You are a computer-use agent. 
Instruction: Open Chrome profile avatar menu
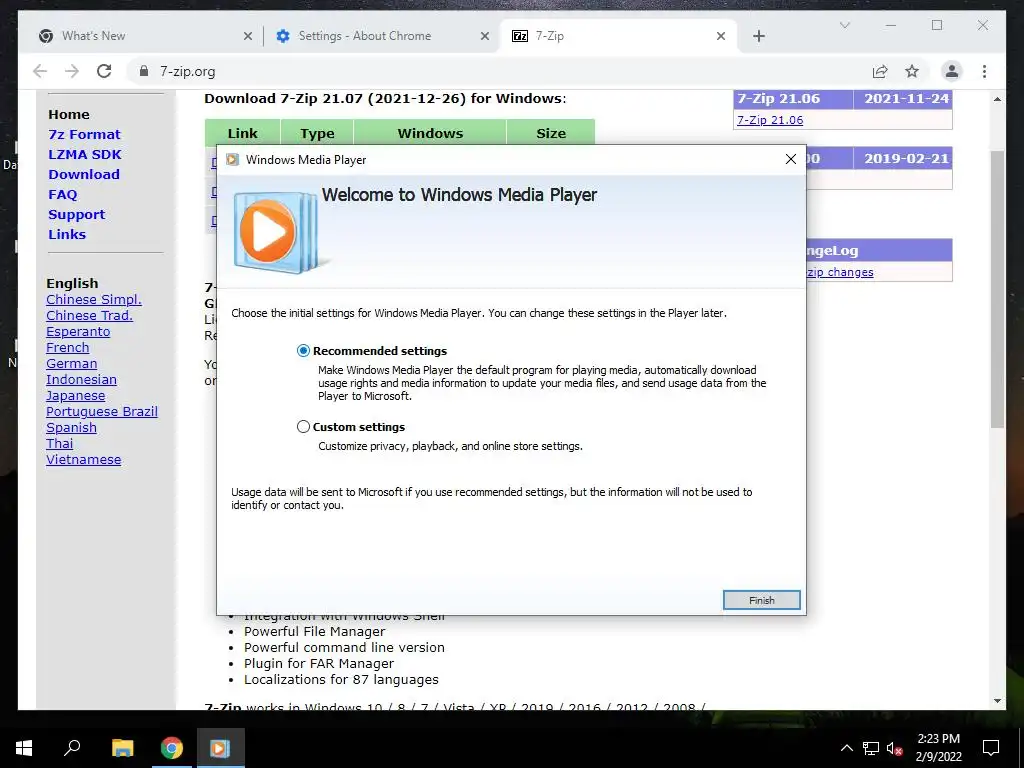click(x=952, y=71)
